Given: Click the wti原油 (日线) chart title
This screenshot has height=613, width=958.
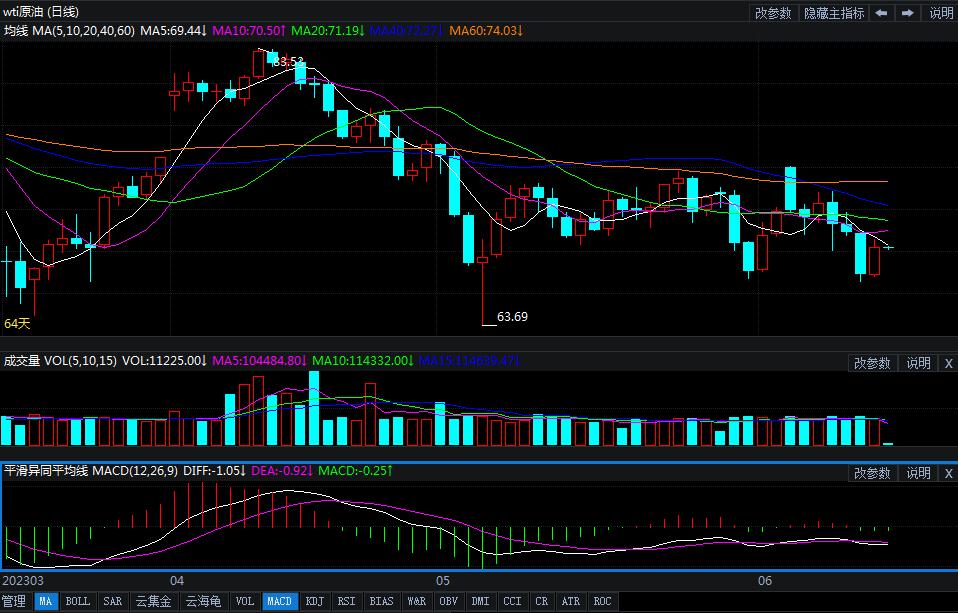Looking at the screenshot, I should 41,12.
